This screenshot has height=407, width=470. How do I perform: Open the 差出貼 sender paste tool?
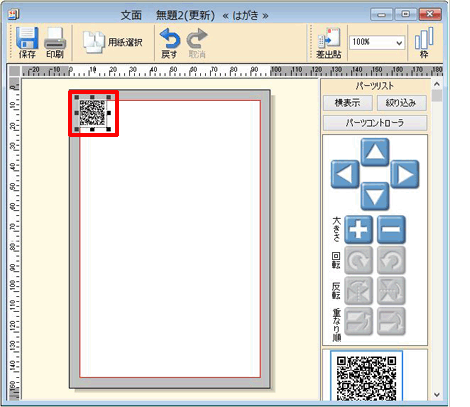tap(329, 43)
